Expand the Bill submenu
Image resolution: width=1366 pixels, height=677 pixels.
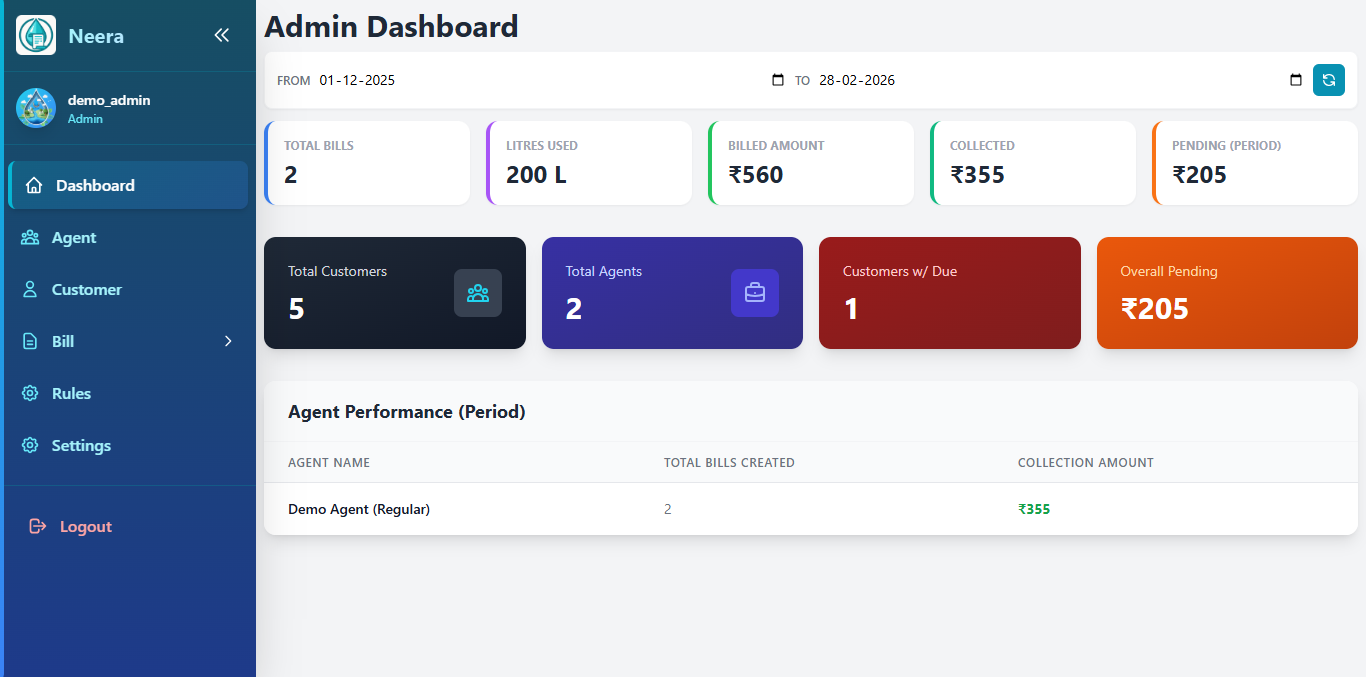click(229, 341)
